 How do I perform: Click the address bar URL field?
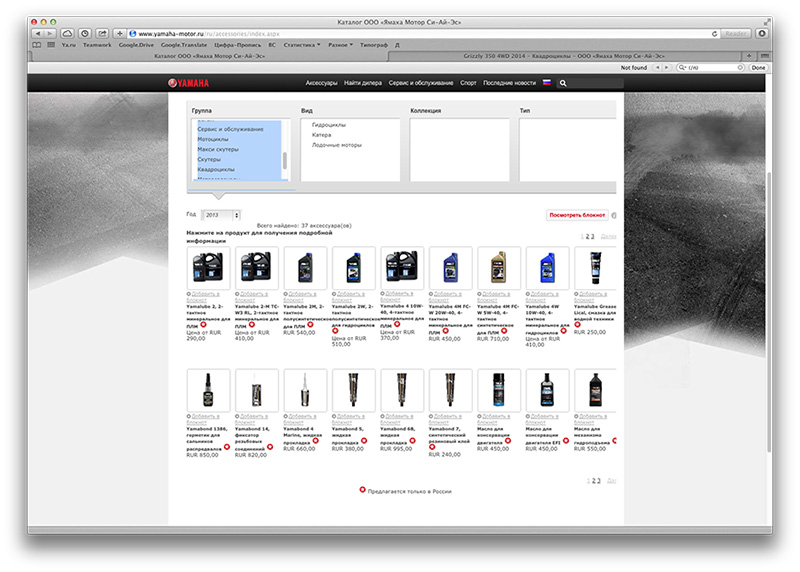coord(418,34)
